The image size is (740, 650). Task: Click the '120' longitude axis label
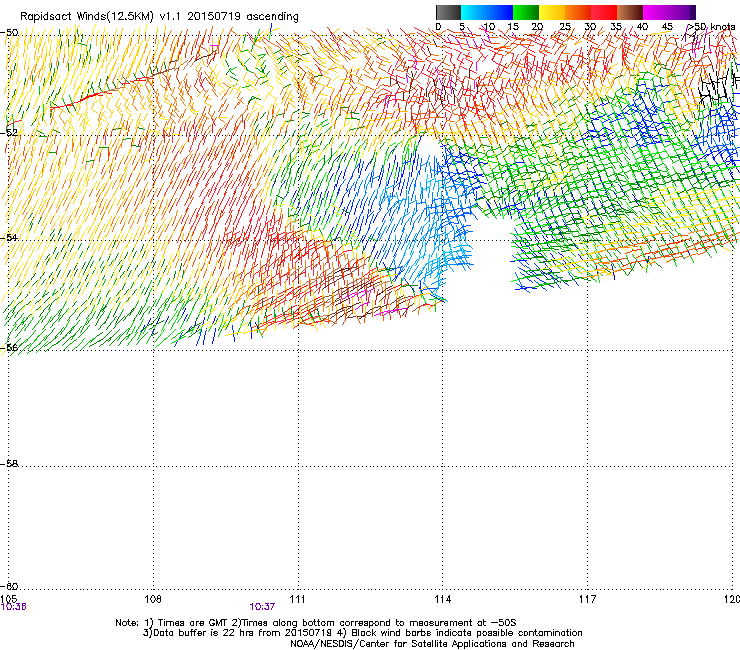pos(732,599)
